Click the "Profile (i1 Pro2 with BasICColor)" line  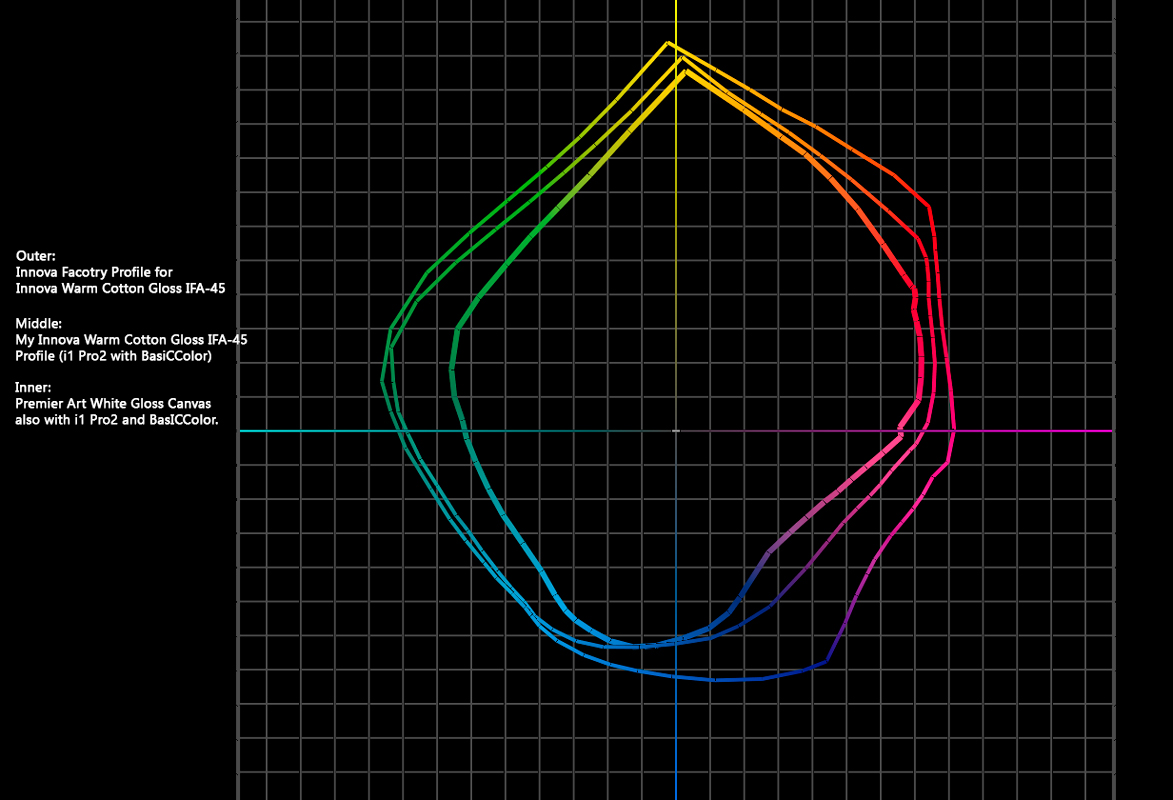coord(113,356)
